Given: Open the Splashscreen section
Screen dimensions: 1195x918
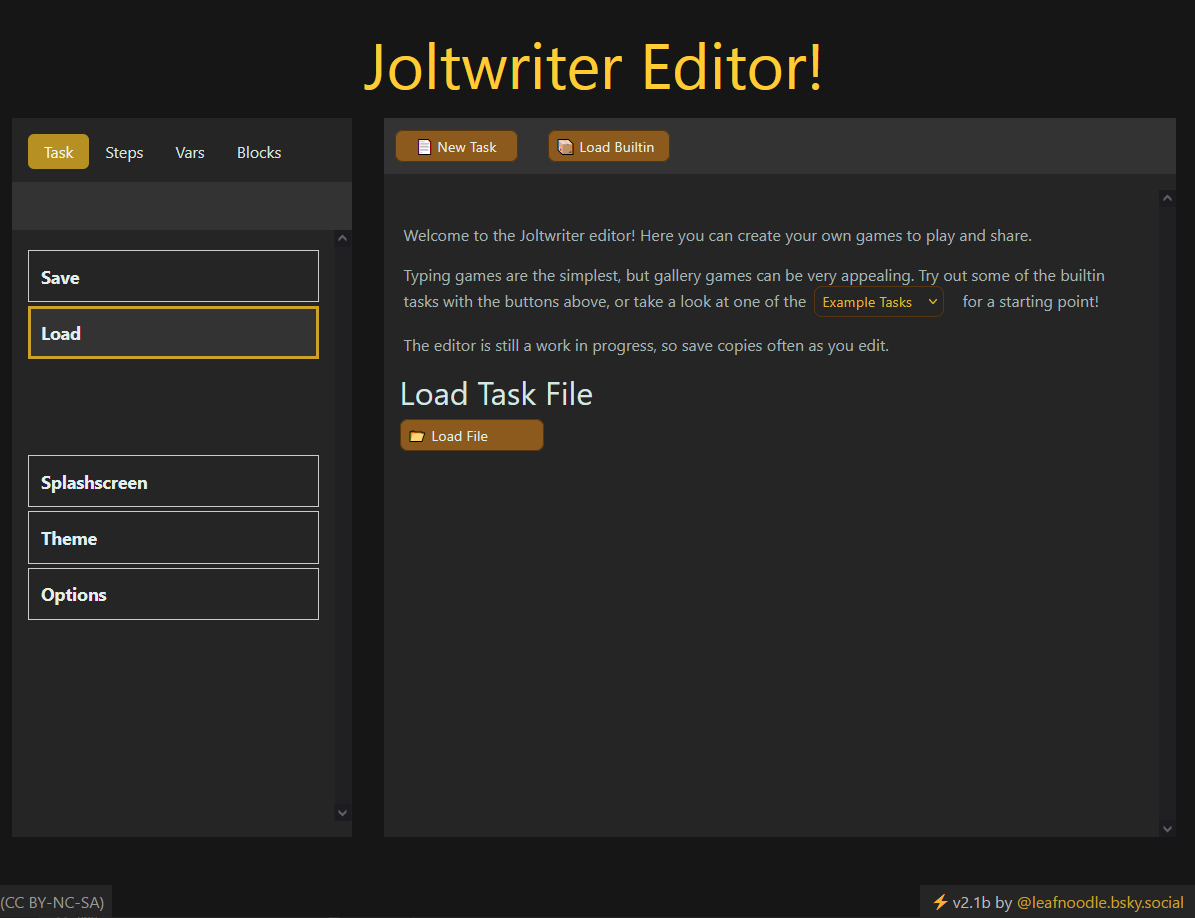Looking at the screenshot, I should (173, 482).
